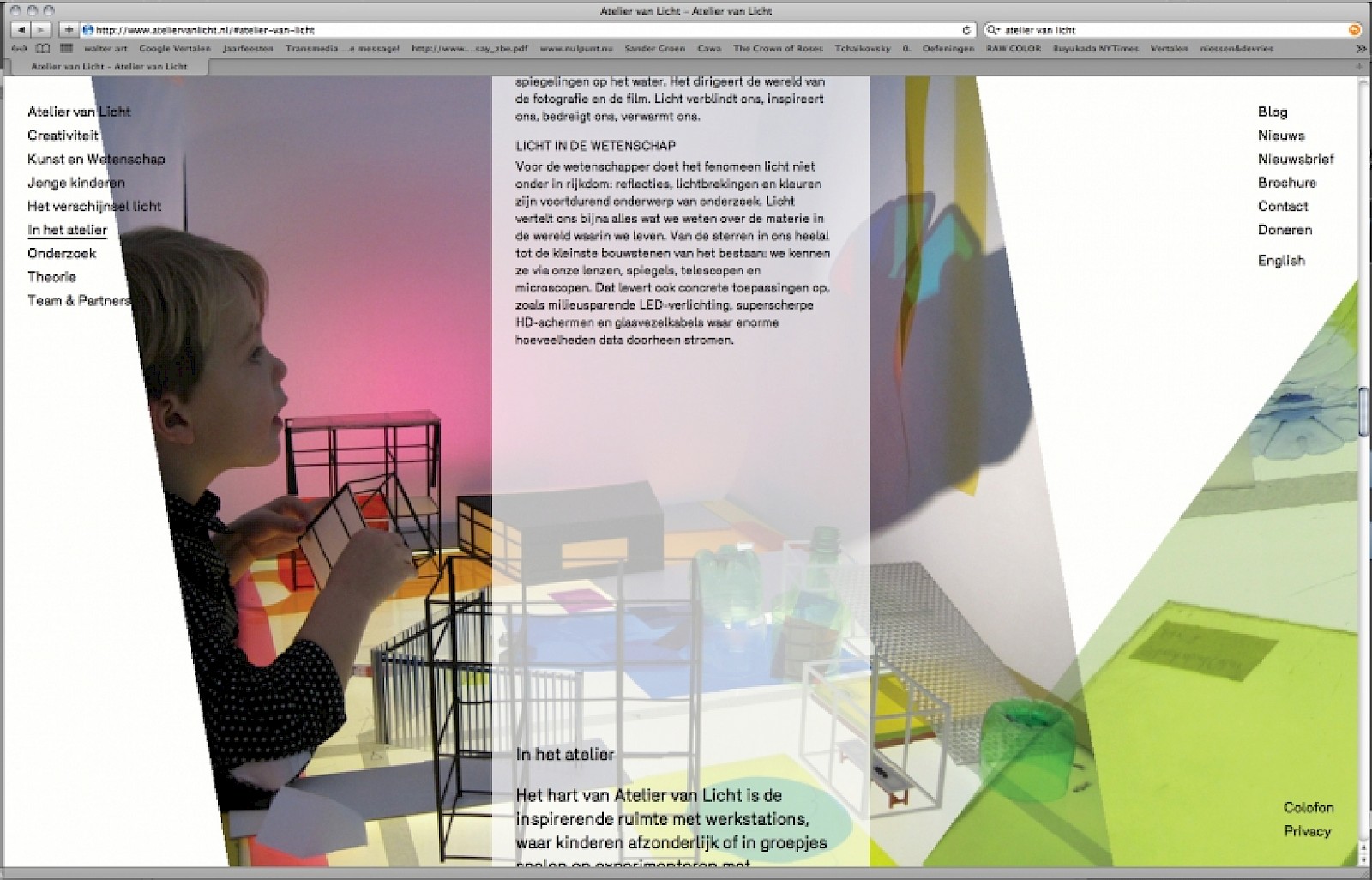1372x880 pixels.
Task: Open the 'Vertalen' bookmark
Action: tap(1169, 49)
